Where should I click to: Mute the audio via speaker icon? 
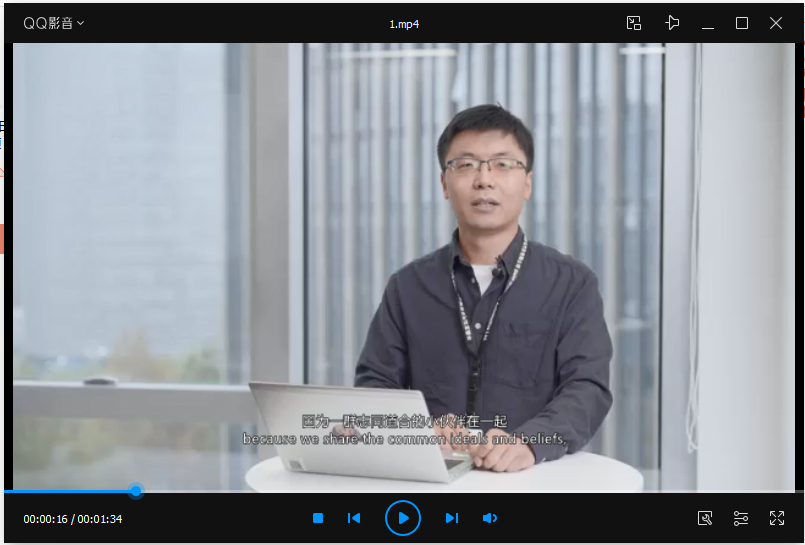point(490,518)
